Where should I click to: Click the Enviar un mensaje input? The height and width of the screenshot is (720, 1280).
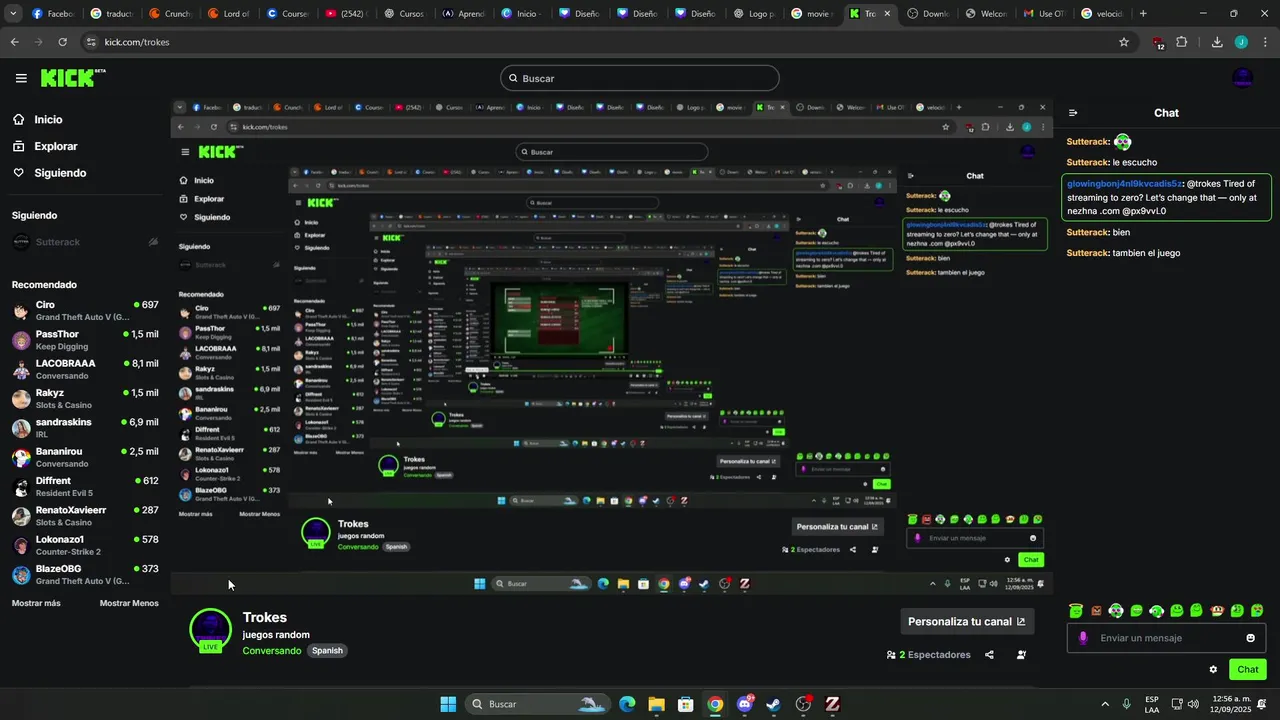coord(1167,638)
